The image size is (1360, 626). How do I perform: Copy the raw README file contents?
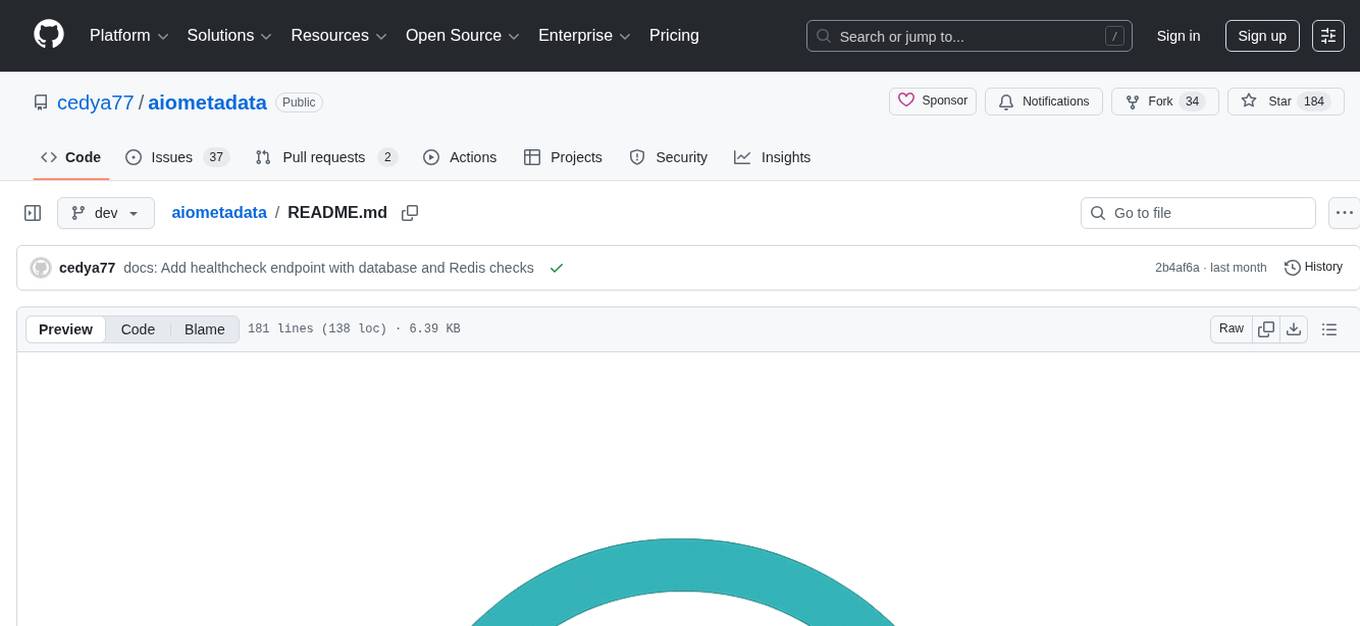click(1266, 328)
